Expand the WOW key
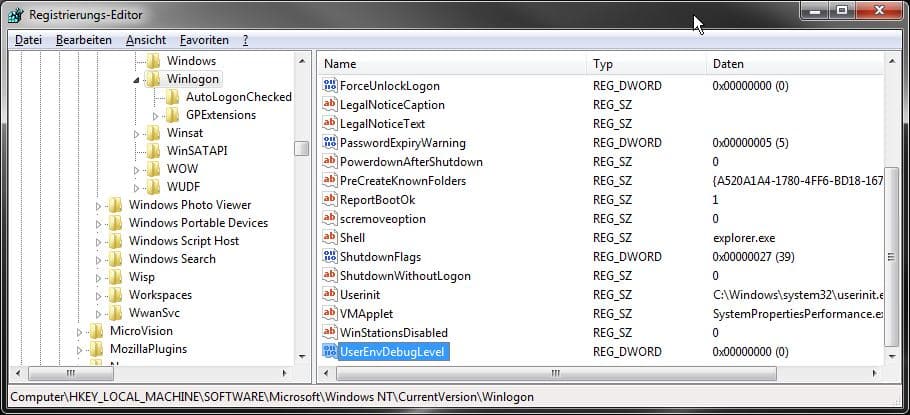The image size is (910, 415). [x=136, y=170]
